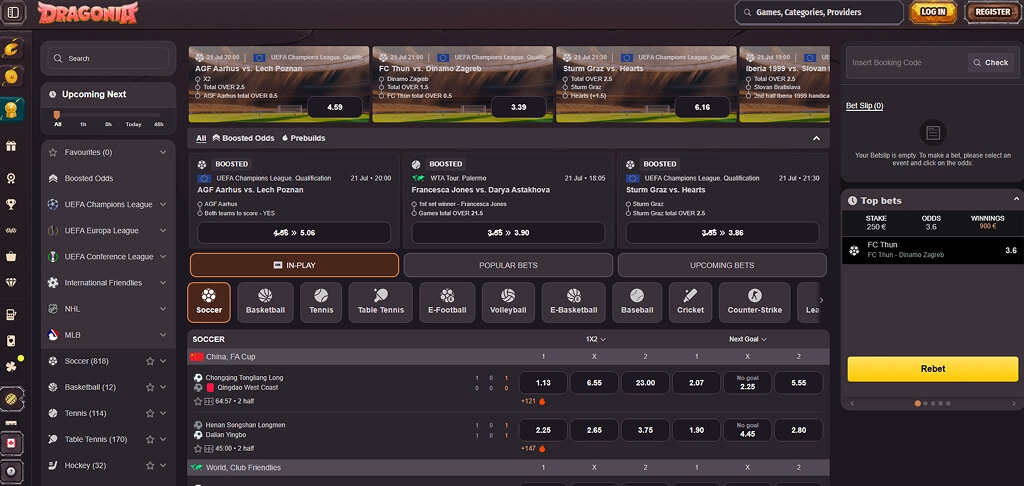Add AGF Aarhus boosted odds 5.06
1024x486 pixels.
coord(294,233)
